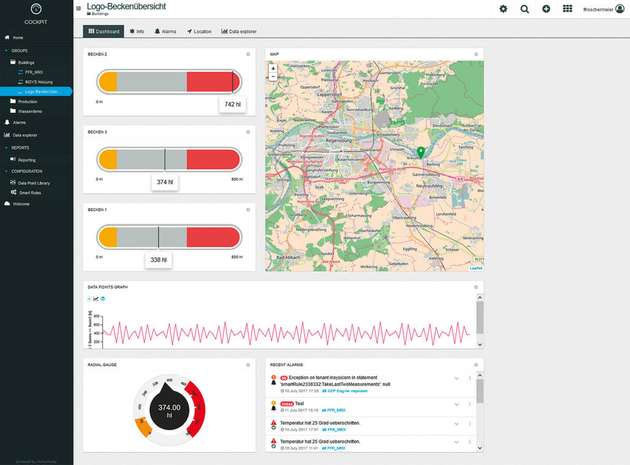Open the more menu of Test alarm

point(470,404)
